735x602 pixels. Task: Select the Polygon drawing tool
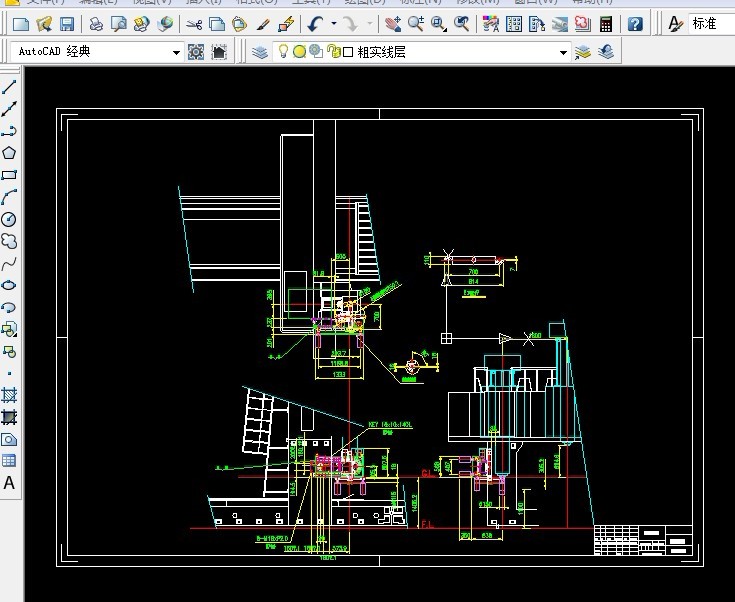click(9, 153)
